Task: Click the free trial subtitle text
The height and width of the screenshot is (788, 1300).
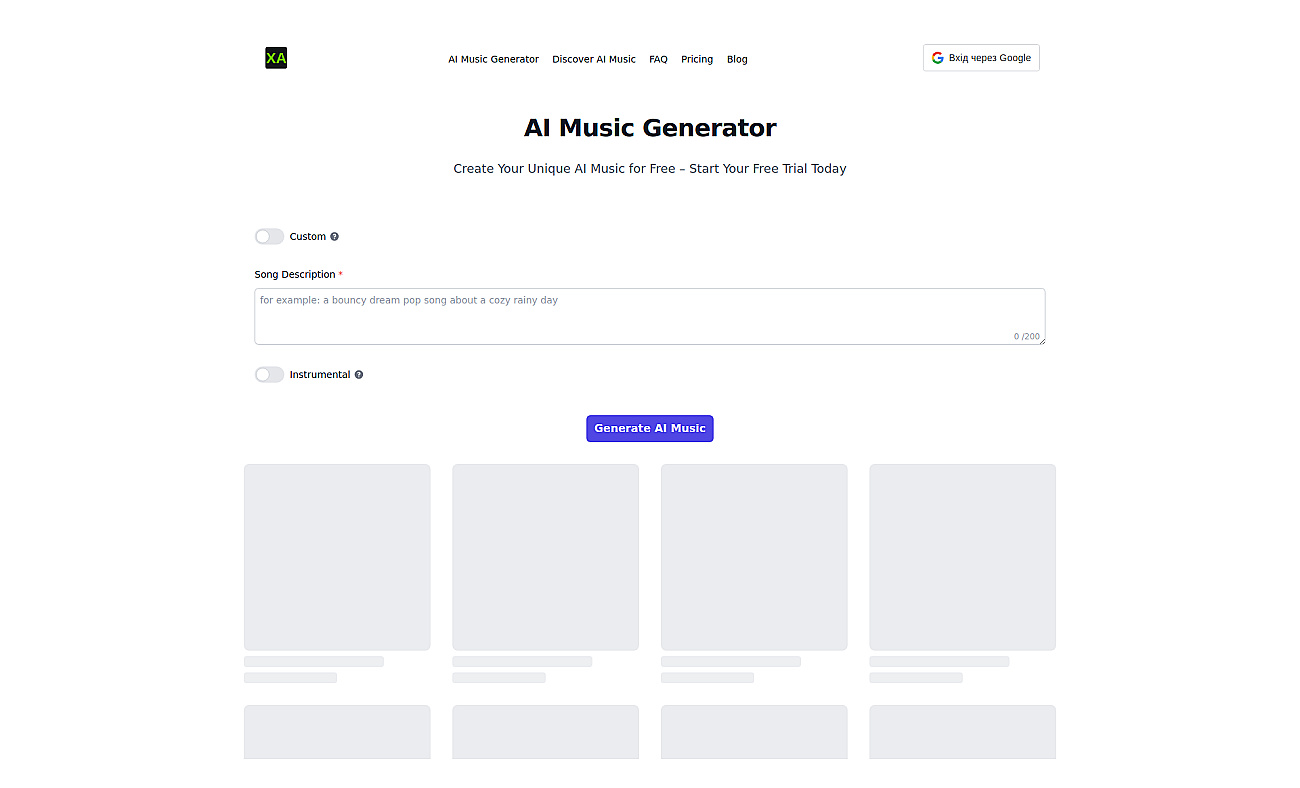Action: point(650,169)
